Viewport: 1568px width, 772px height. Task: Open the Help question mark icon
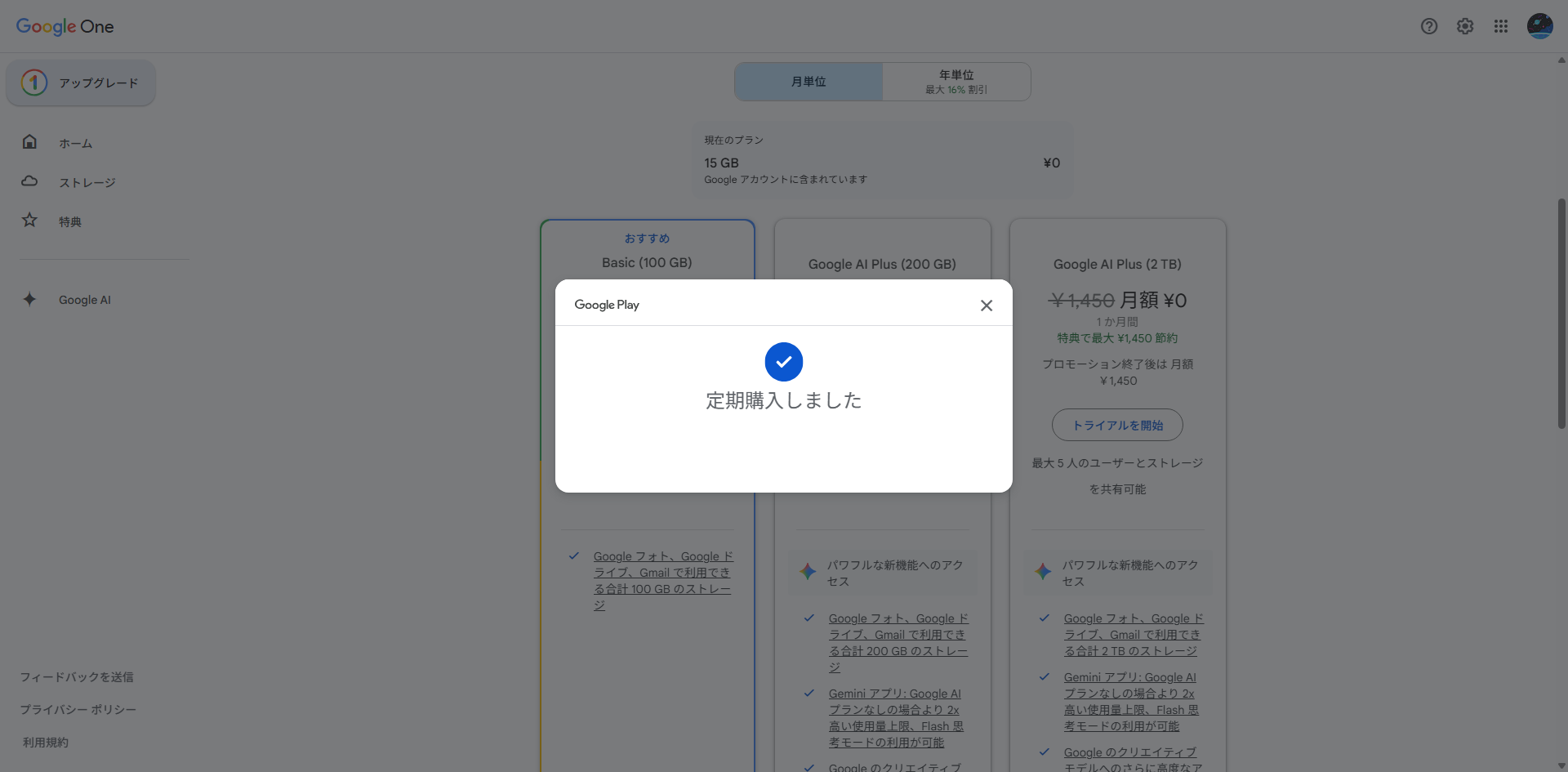1429,26
